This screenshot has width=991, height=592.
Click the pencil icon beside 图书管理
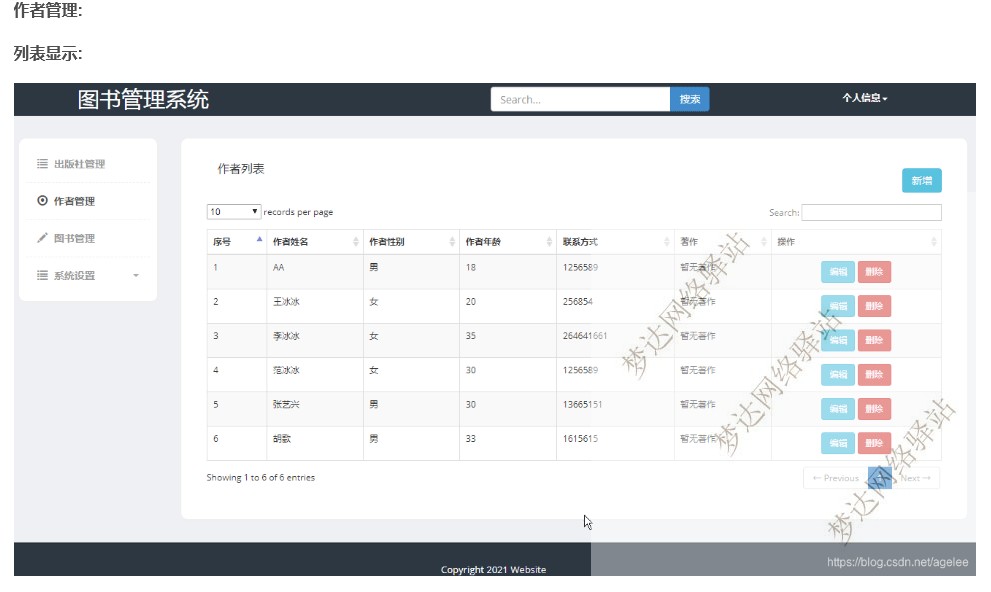(41, 238)
